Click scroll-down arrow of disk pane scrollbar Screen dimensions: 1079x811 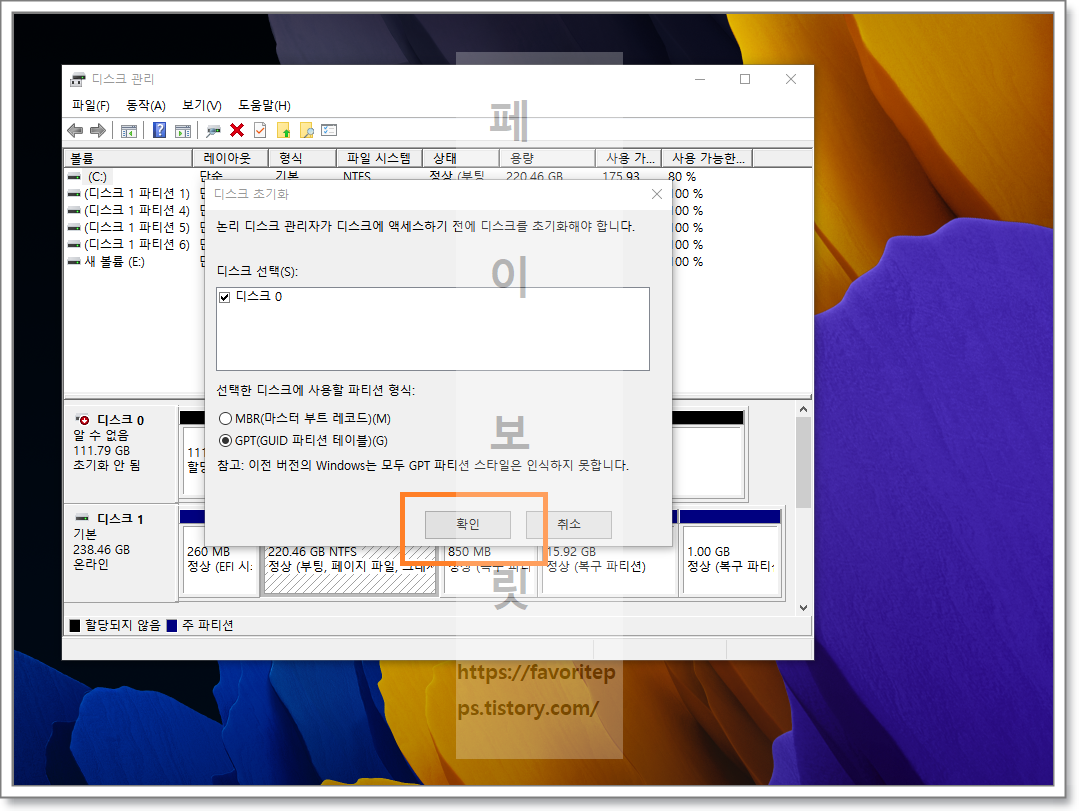(x=803, y=608)
